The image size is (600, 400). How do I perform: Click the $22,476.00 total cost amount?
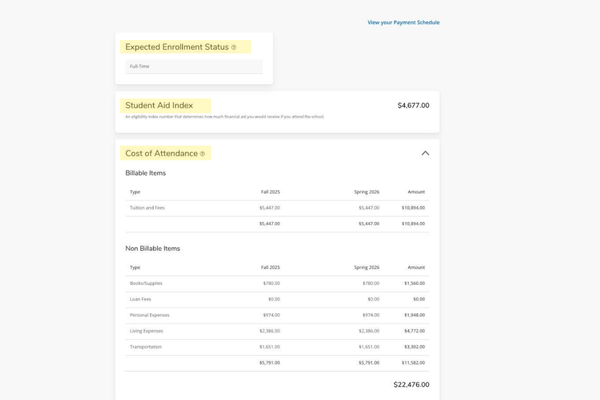click(x=411, y=384)
